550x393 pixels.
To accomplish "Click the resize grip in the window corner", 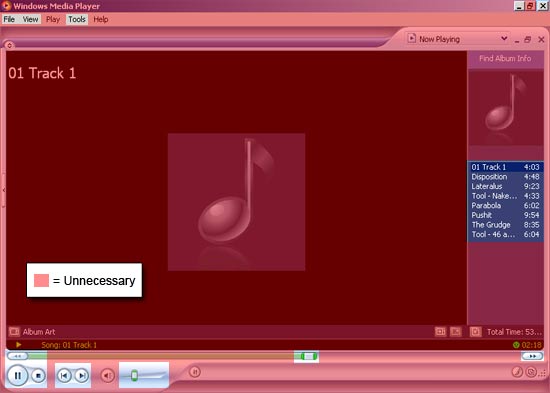I will click(542, 374).
